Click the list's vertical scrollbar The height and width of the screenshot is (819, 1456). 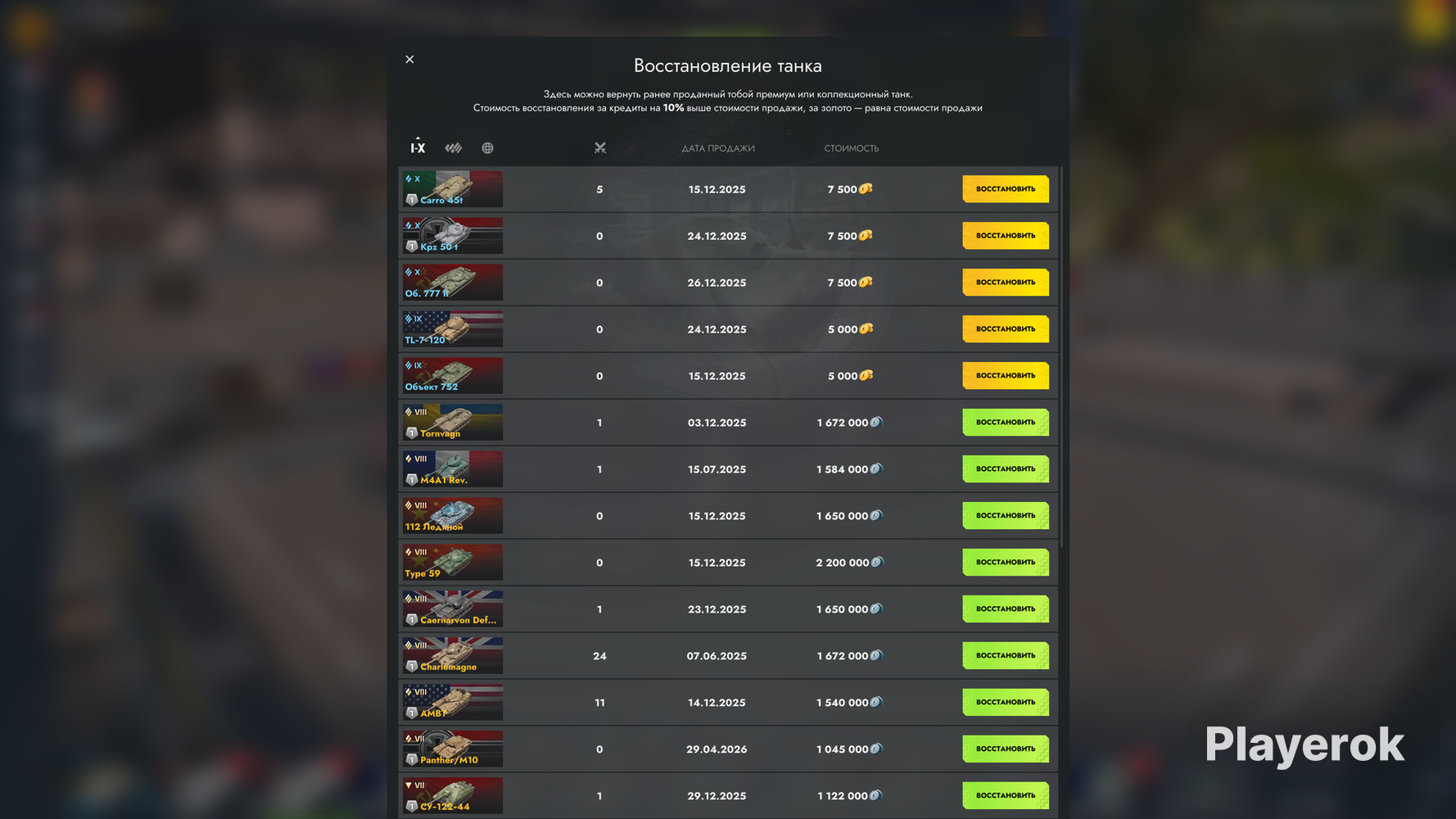1062,357
